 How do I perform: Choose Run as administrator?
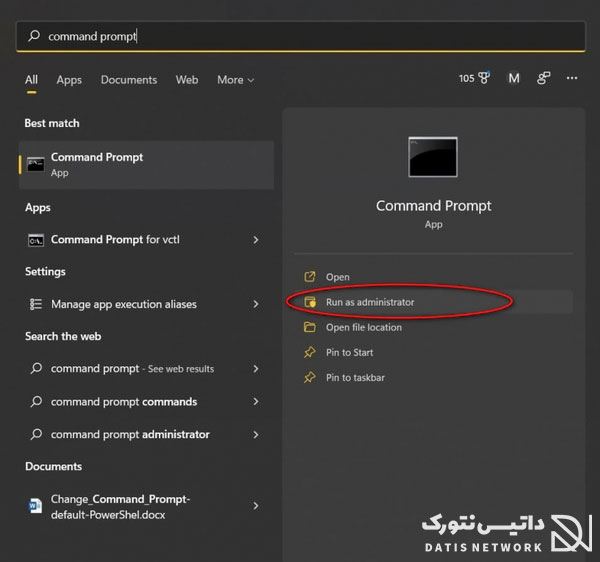pos(434,302)
